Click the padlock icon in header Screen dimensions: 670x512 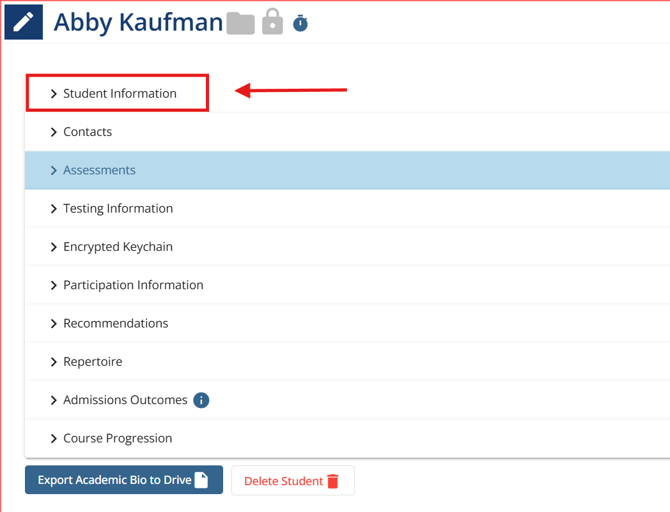pos(272,22)
